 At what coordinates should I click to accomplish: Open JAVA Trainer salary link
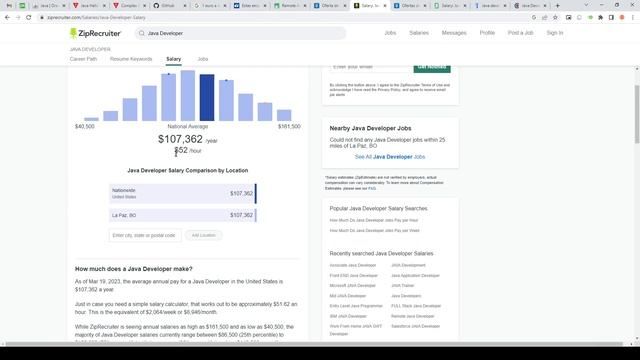tap(402, 286)
